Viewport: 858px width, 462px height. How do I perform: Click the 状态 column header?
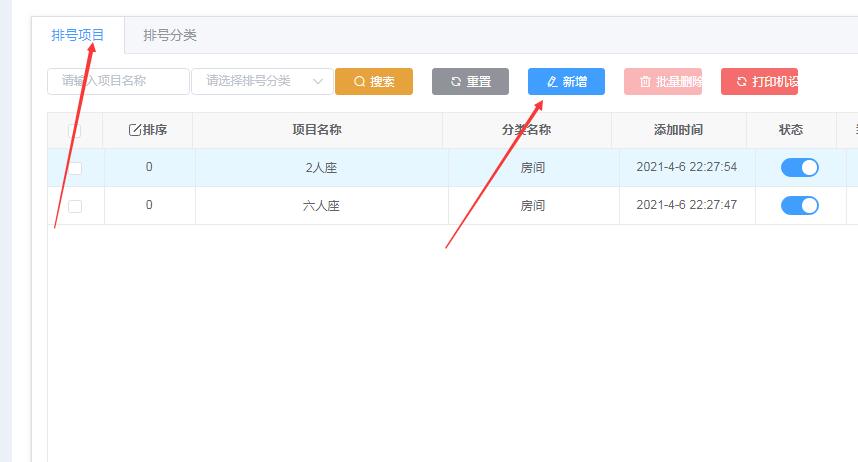click(791, 130)
